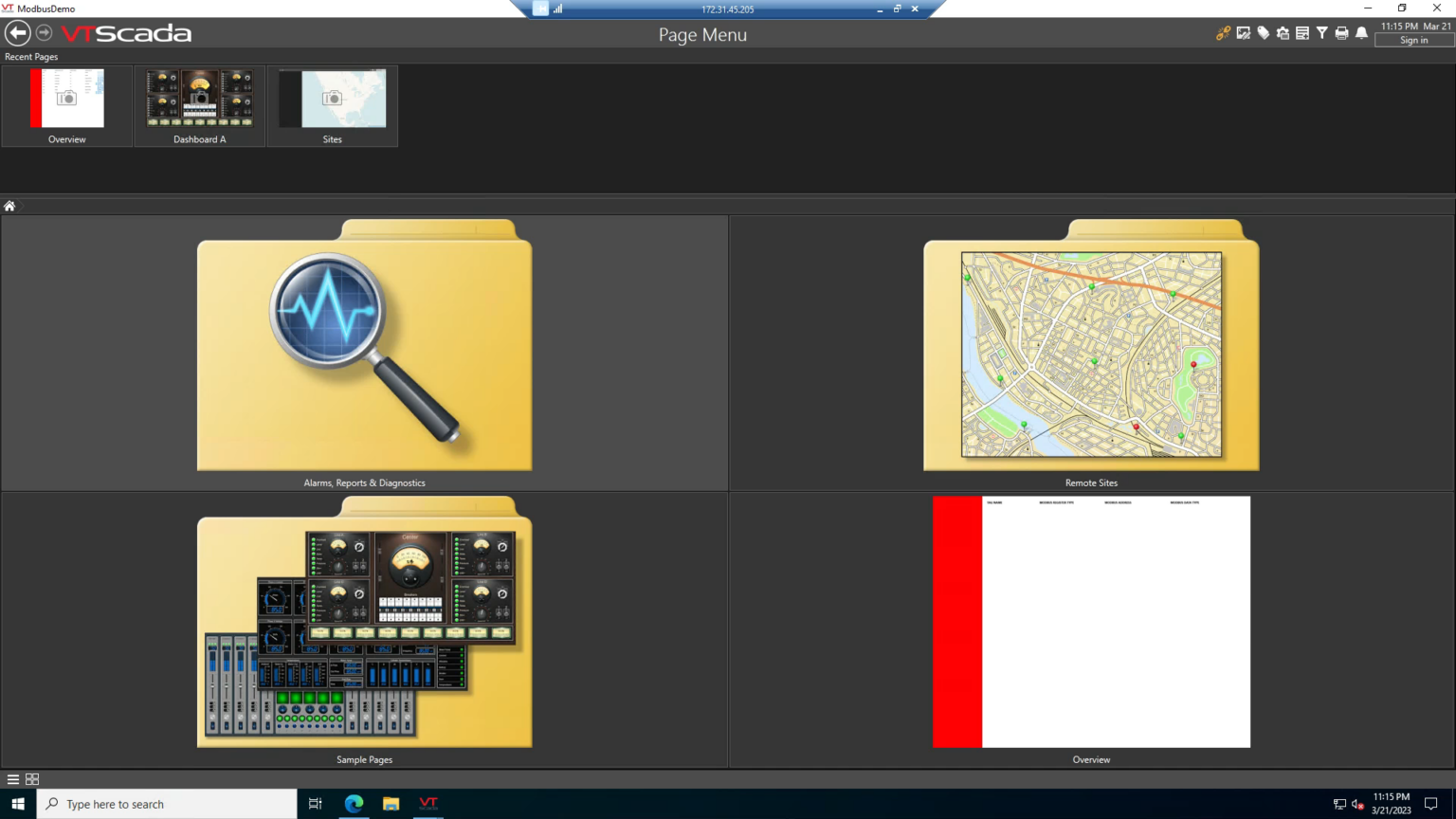
Task: Open the Sites recent page
Action: coord(332,98)
